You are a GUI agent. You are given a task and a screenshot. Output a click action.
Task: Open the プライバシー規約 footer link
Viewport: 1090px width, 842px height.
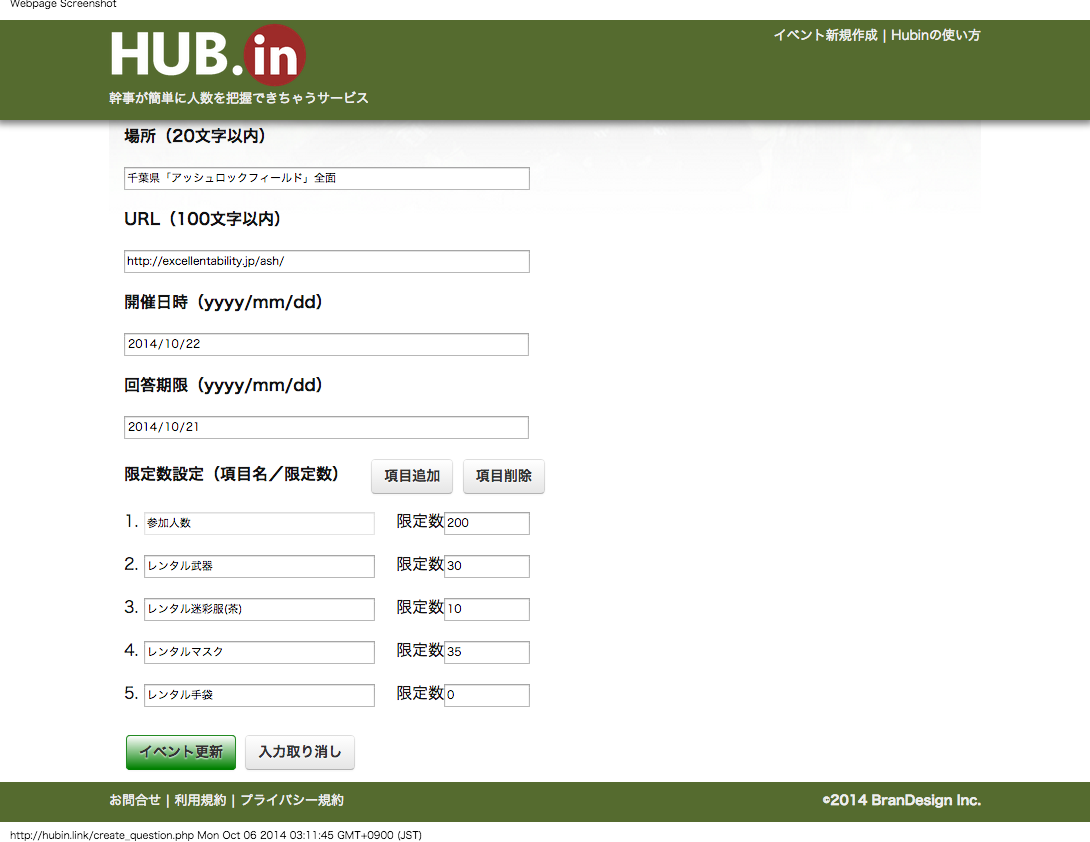pos(292,800)
